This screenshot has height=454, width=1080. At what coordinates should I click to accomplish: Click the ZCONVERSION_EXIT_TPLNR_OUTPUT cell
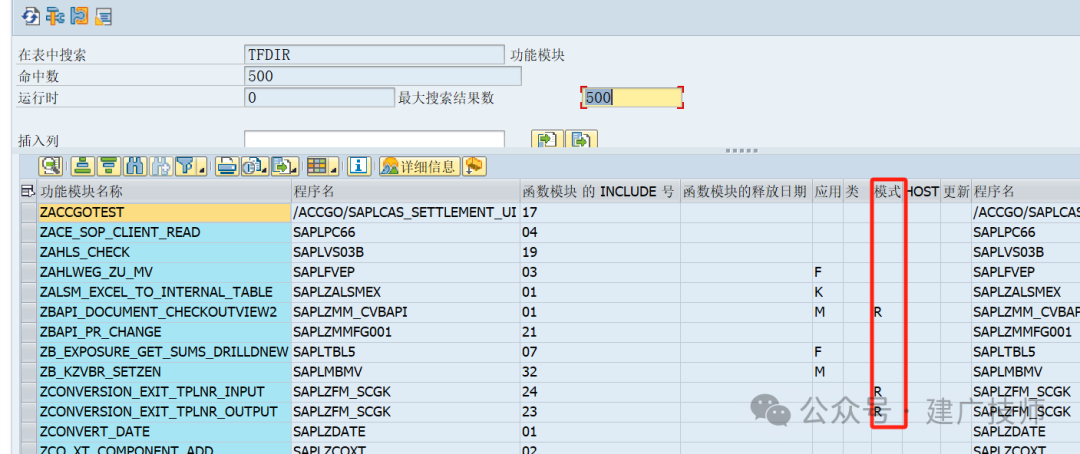165,412
